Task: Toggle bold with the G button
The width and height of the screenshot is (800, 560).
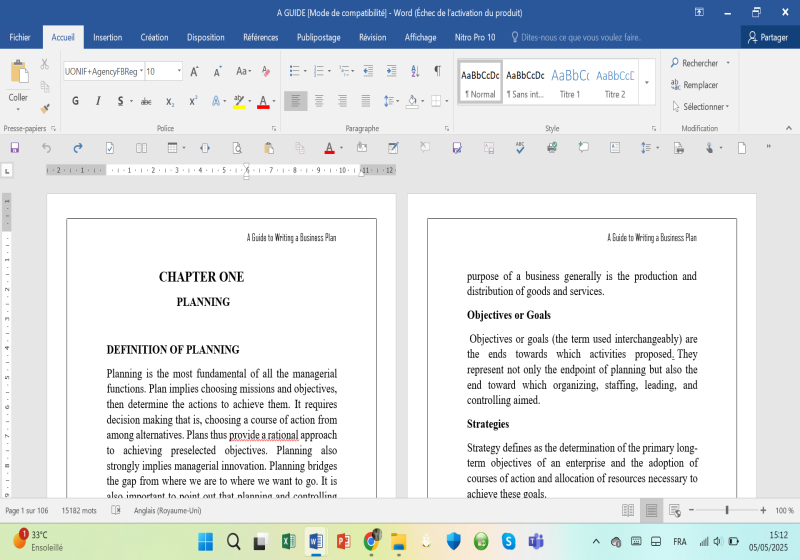Action: [76, 101]
